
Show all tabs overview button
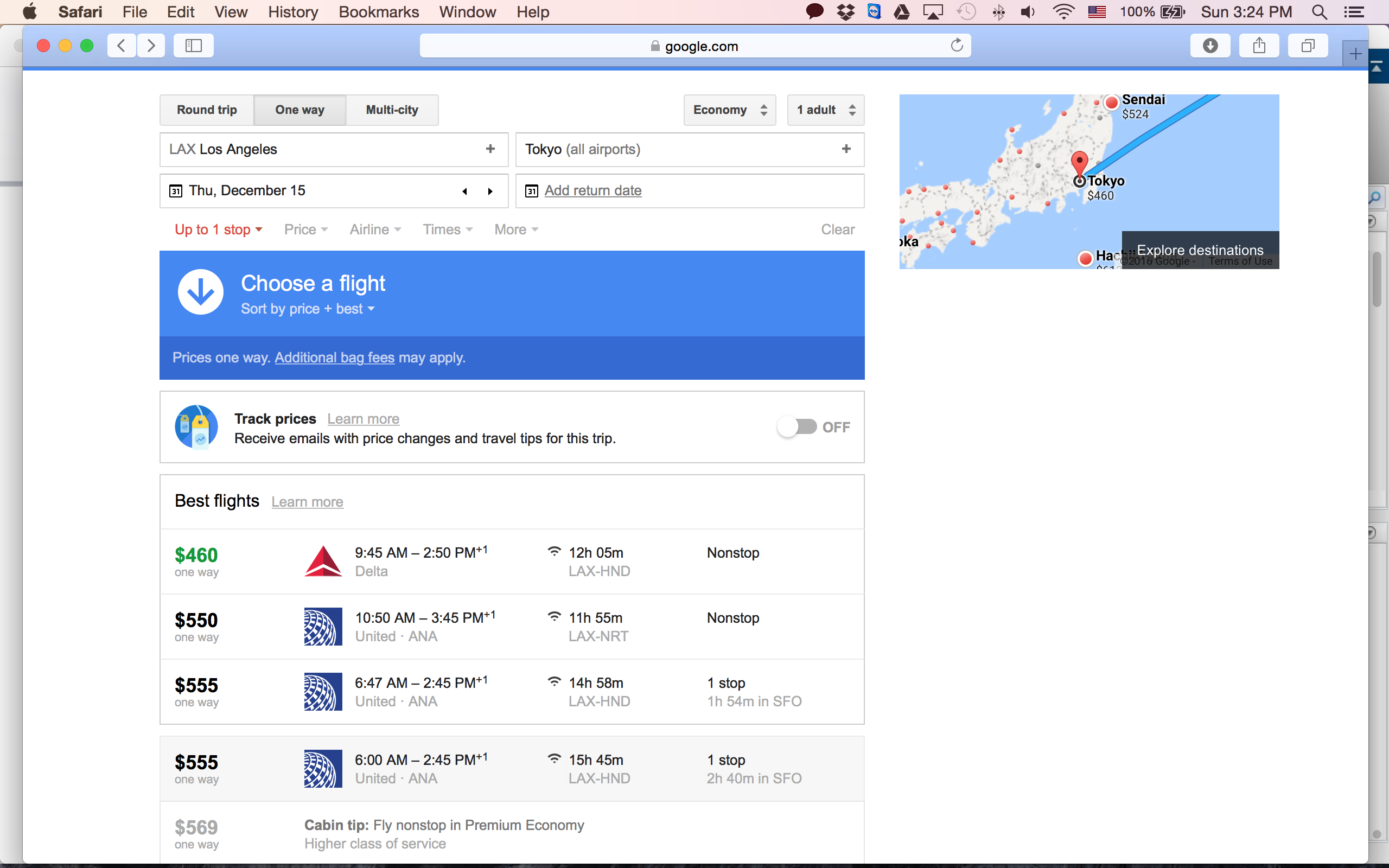(x=1308, y=46)
